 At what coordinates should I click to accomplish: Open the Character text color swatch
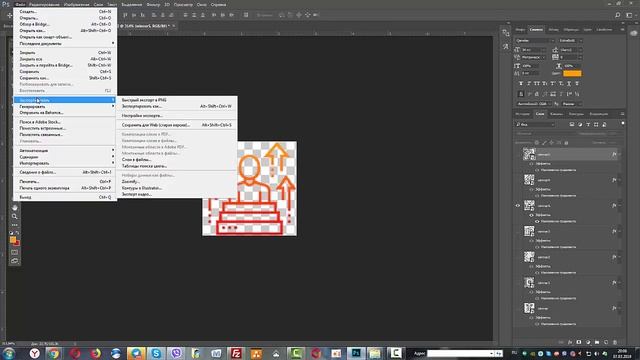click(x=572, y=73)
